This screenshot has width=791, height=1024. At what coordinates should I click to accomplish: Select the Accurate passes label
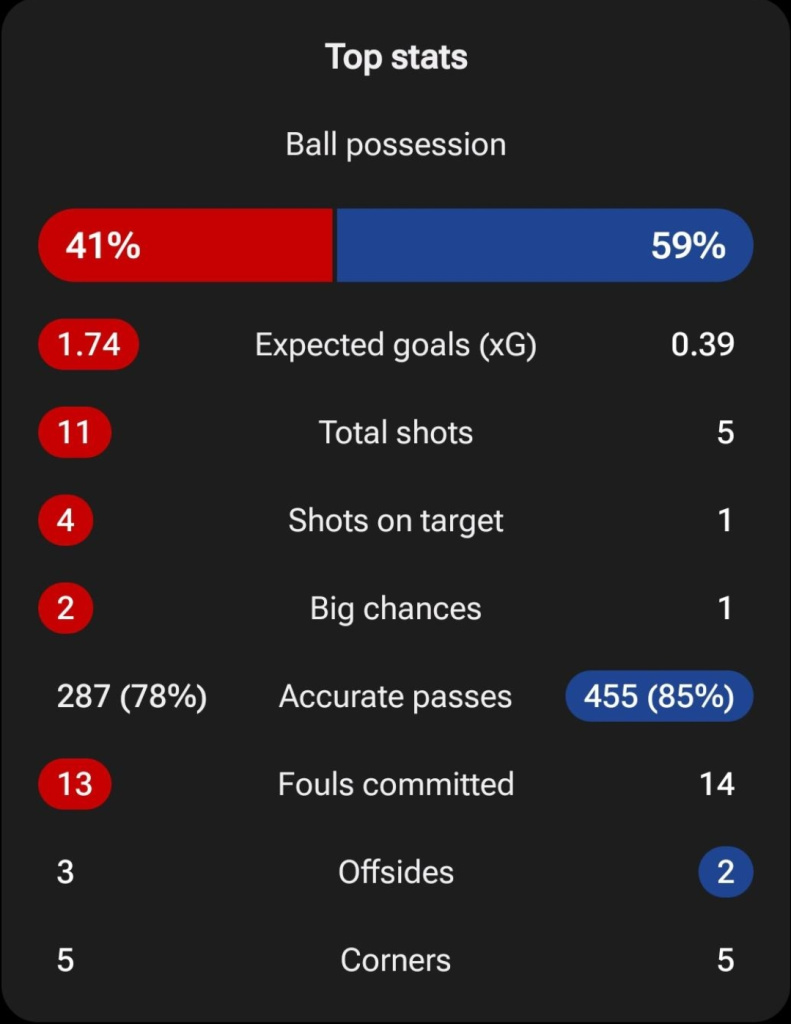(396, 696)
